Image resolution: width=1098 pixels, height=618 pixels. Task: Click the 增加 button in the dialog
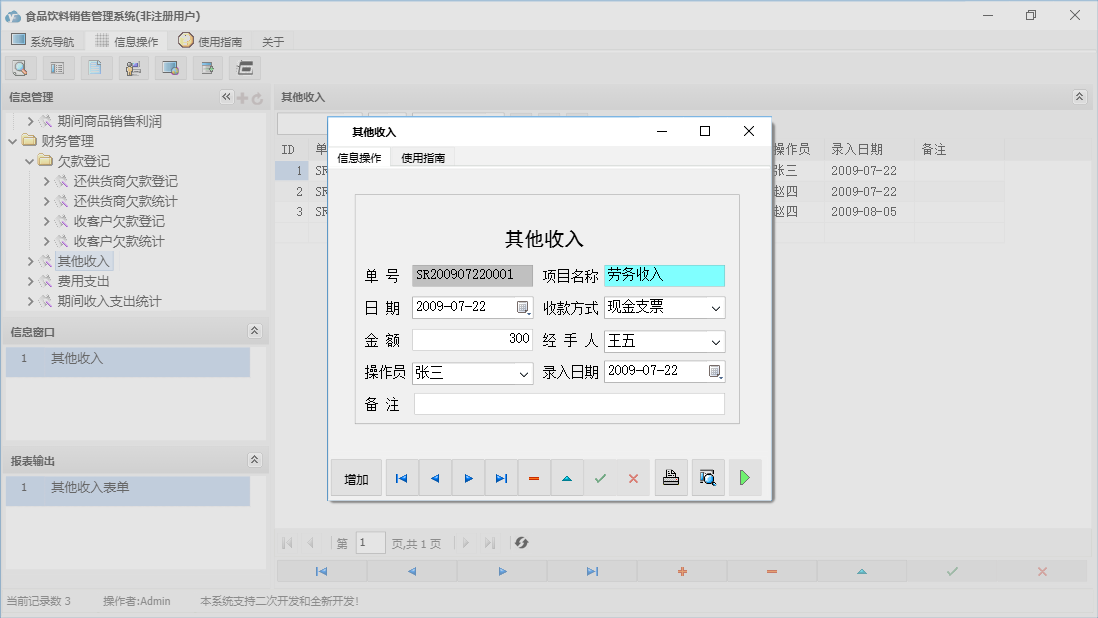click(356, 478)
